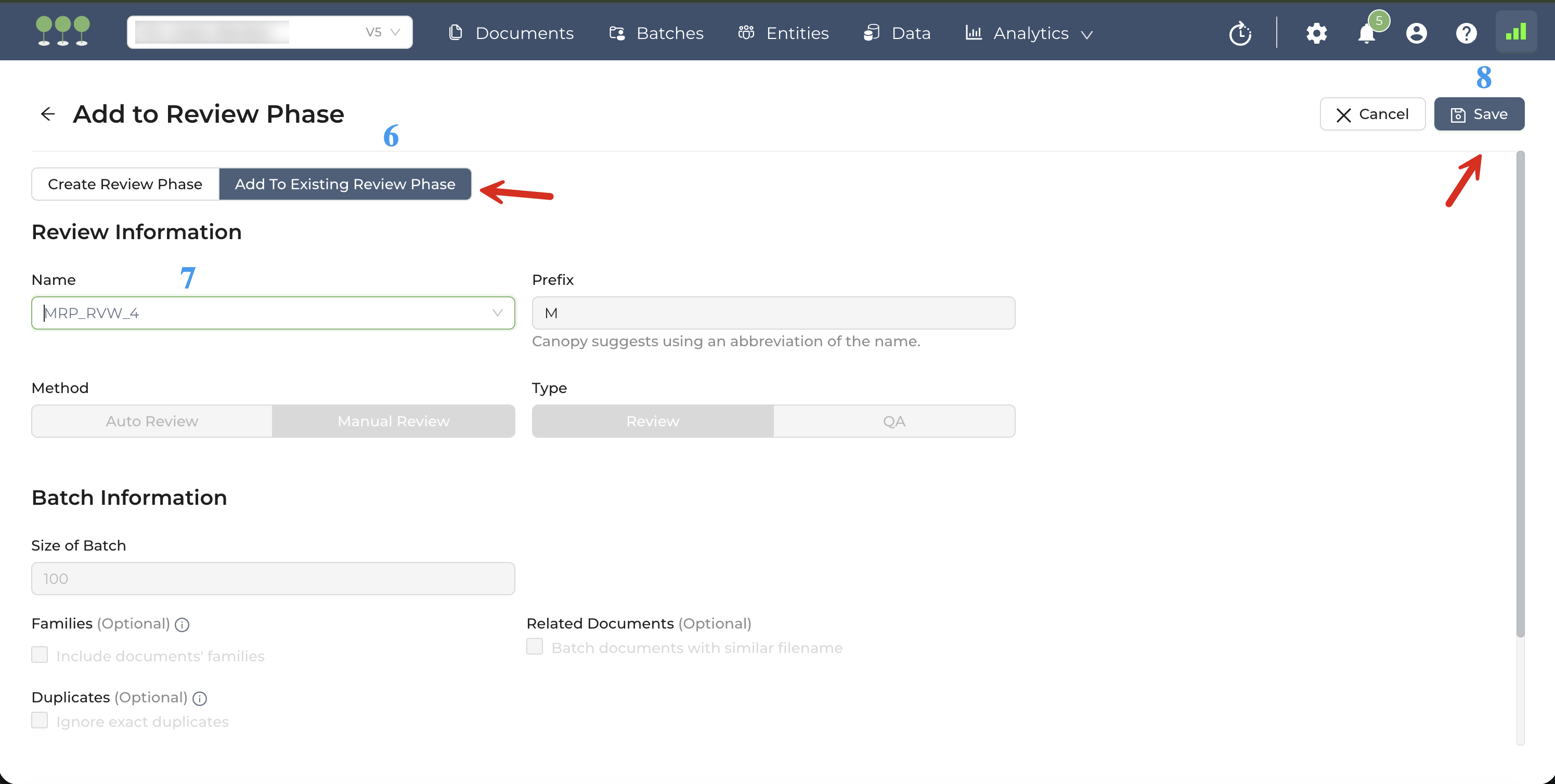Viewport: 1555px width, 784px height.
Task: Enable Include documents' families checkbox
Action: (x=40, y=655)
